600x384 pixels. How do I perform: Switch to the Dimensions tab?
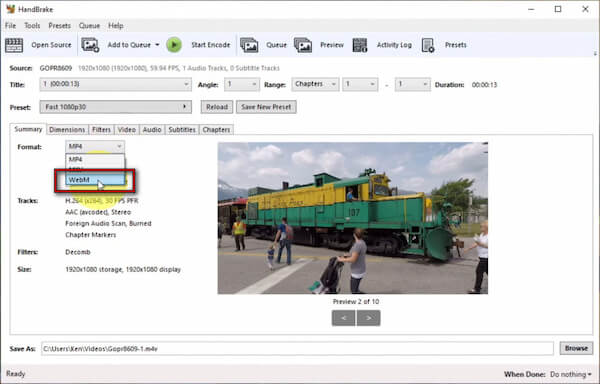(x=67, y=130)
